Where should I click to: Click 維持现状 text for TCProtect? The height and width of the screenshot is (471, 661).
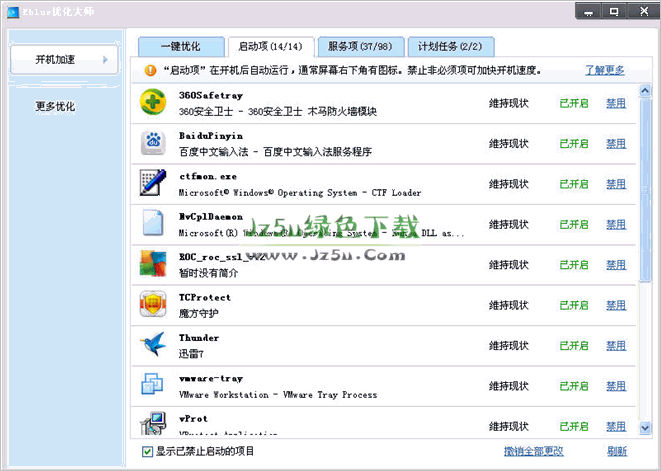point(509,305)
